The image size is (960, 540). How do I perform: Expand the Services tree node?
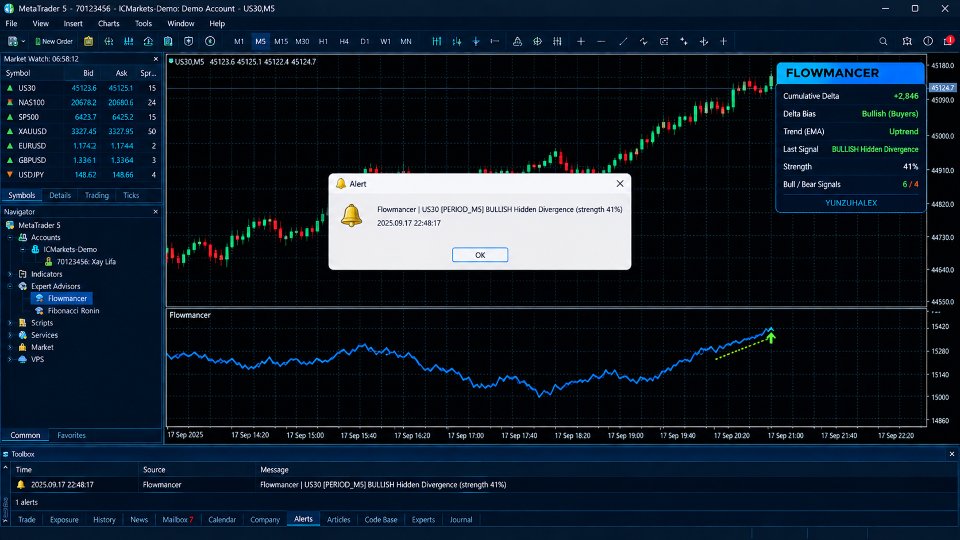click(10, 335)
